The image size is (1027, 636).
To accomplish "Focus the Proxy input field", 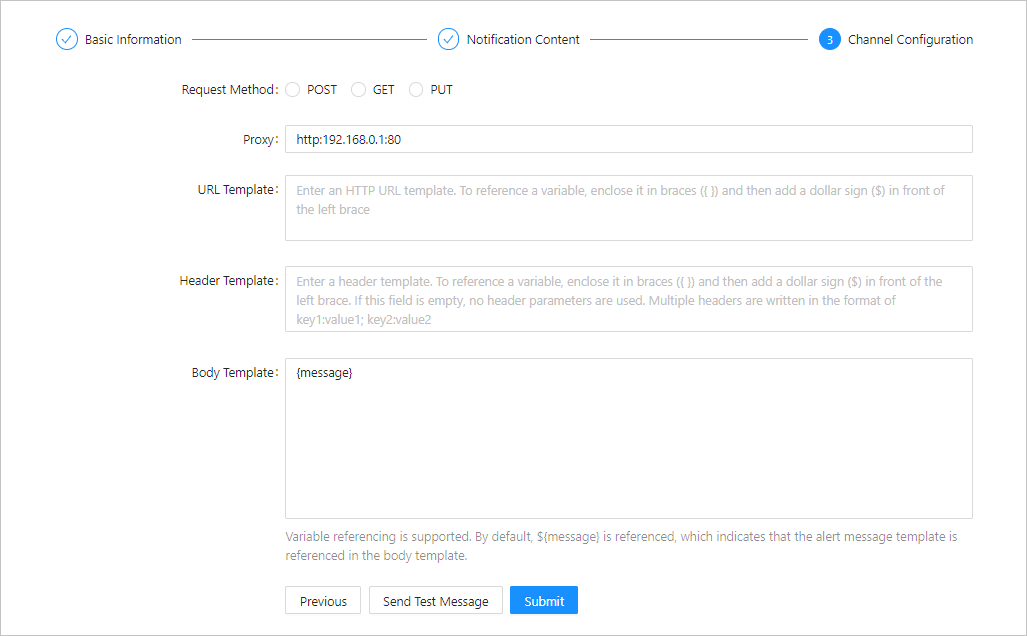I will click(629, 139).
